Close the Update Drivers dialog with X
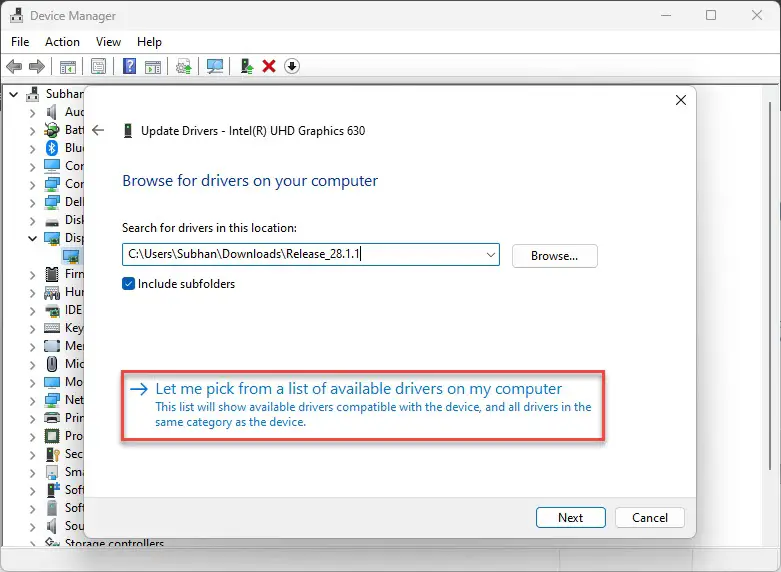The width and height of the screenshot is (781, 572). coord(681,100)
